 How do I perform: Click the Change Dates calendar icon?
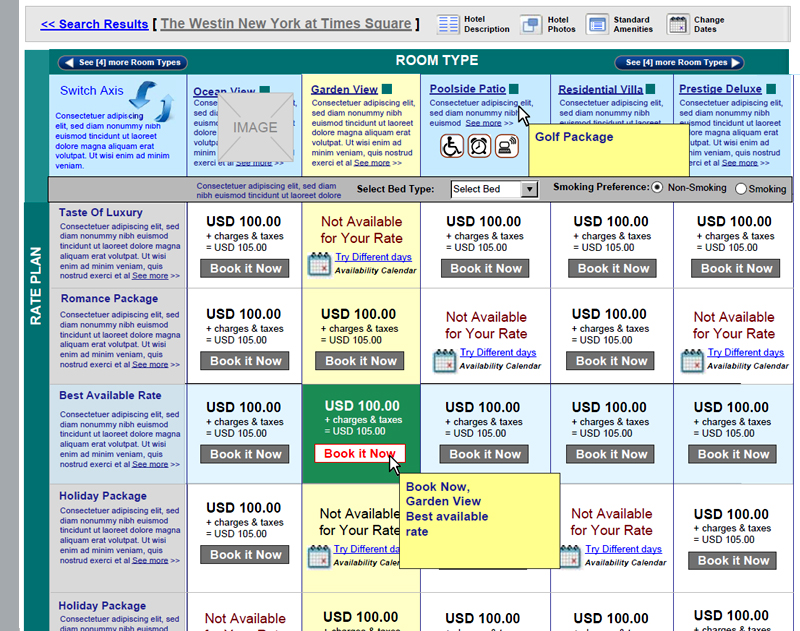tap(678, 24)
